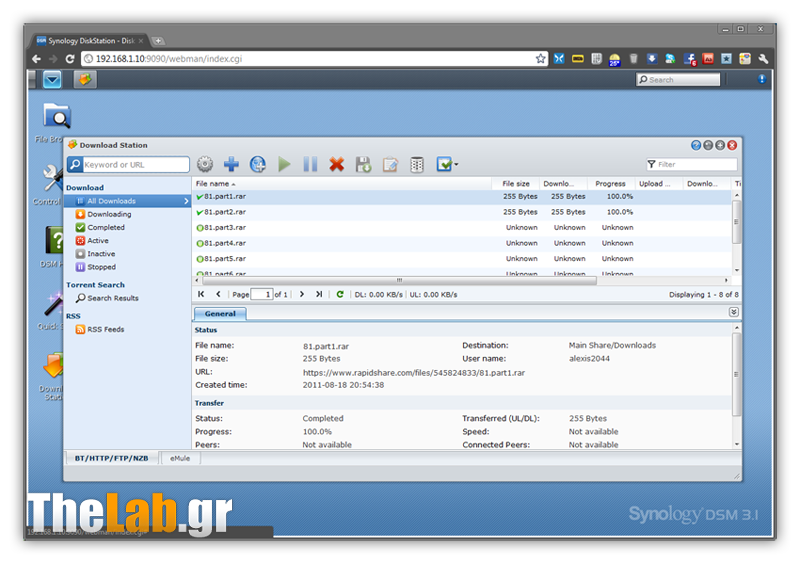Select the General tab
The width and height of the screenshot is (800, 564).
coord(220,314)
